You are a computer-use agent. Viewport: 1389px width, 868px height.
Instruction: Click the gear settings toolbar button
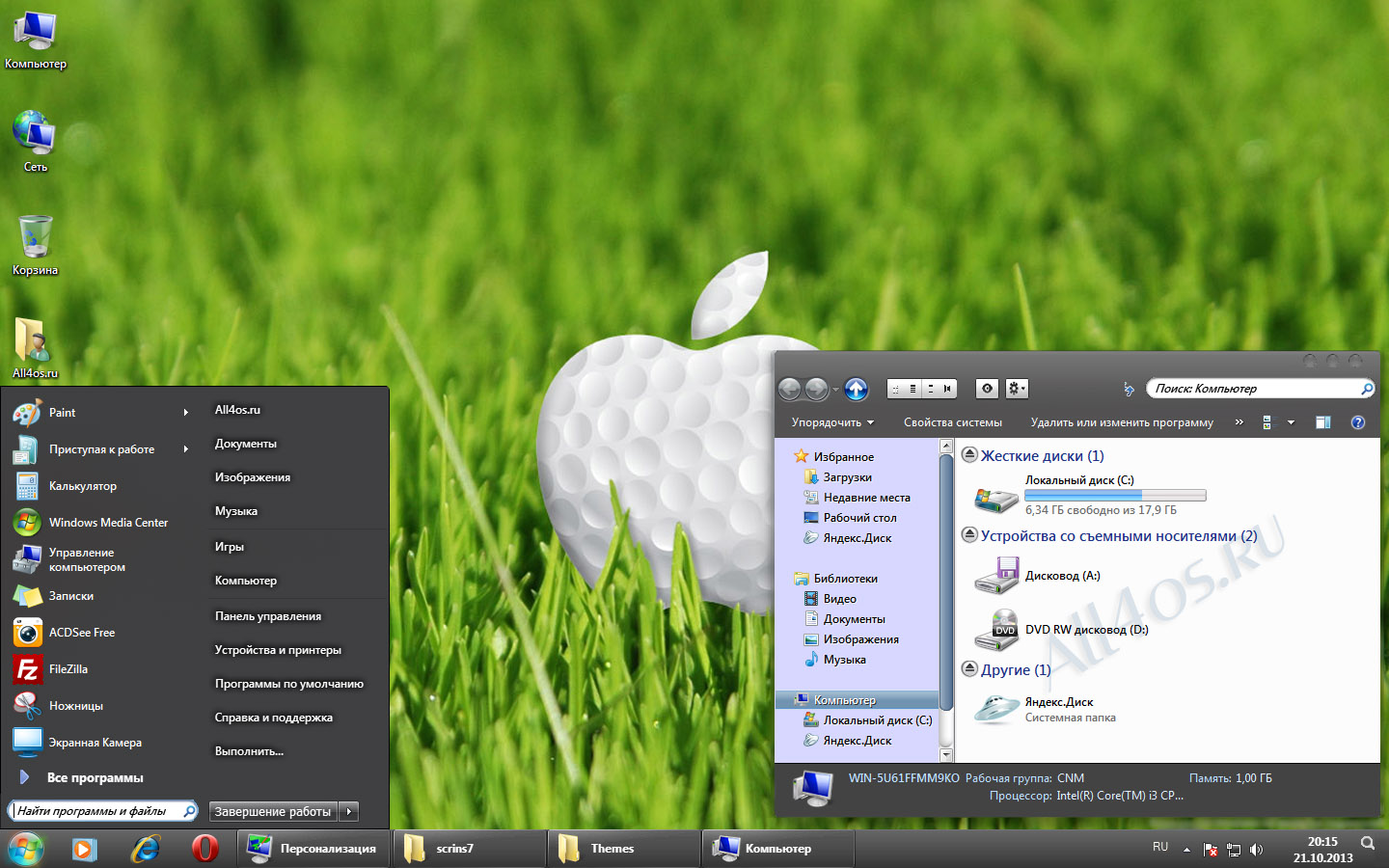coord(1017,389)
